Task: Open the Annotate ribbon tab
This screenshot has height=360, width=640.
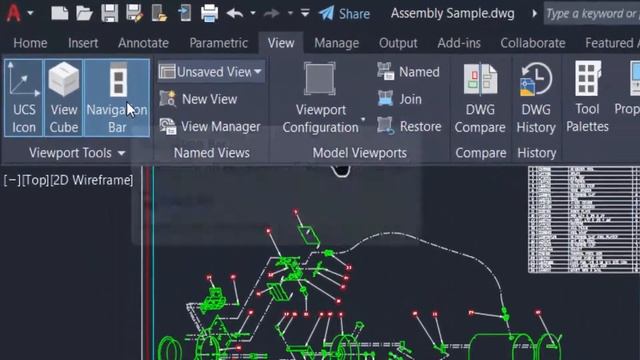Action: [x=143, y=43]
